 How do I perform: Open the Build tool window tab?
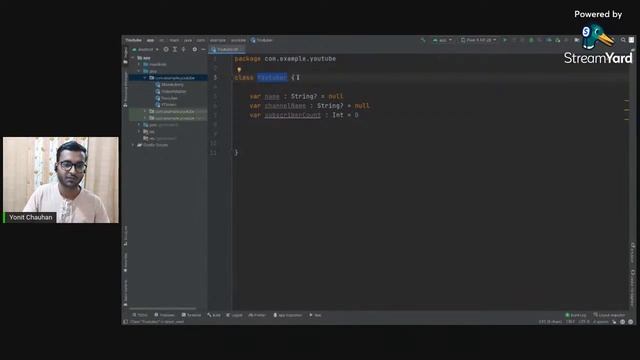pyautogui.click(x=214, y=315)
